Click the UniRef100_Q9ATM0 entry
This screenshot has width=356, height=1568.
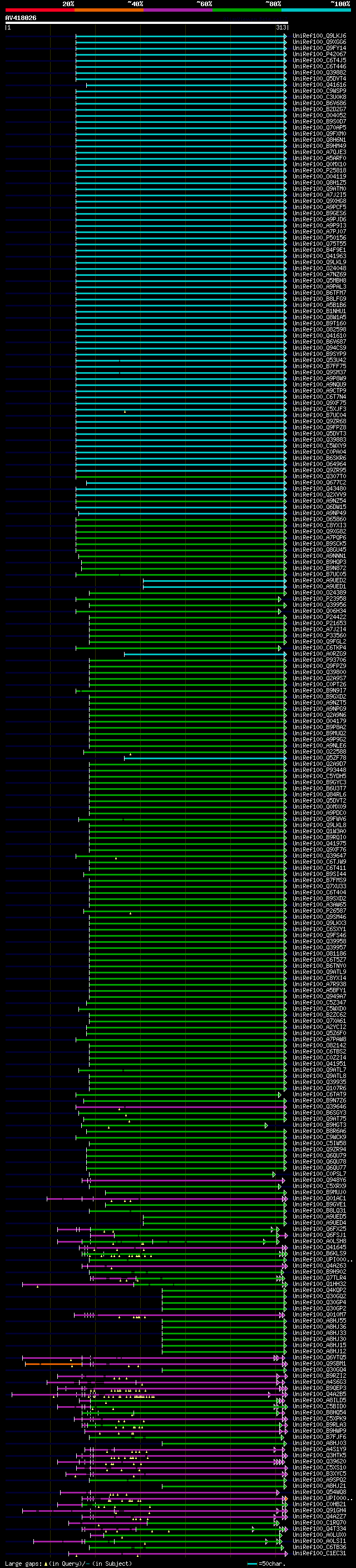[319, 189]
